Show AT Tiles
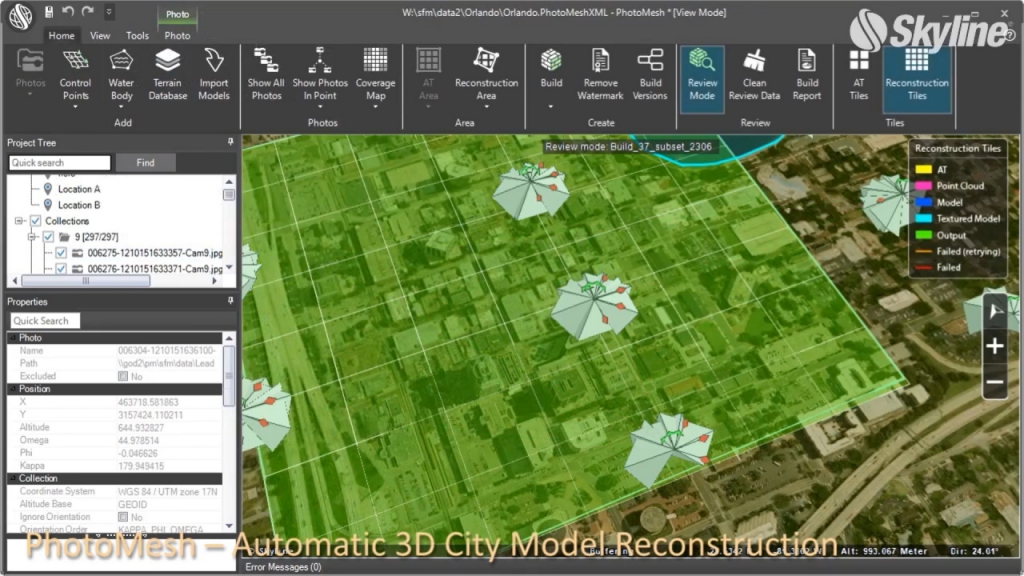1024x576 pixels. pyautogui.click(x=858, y=73)
